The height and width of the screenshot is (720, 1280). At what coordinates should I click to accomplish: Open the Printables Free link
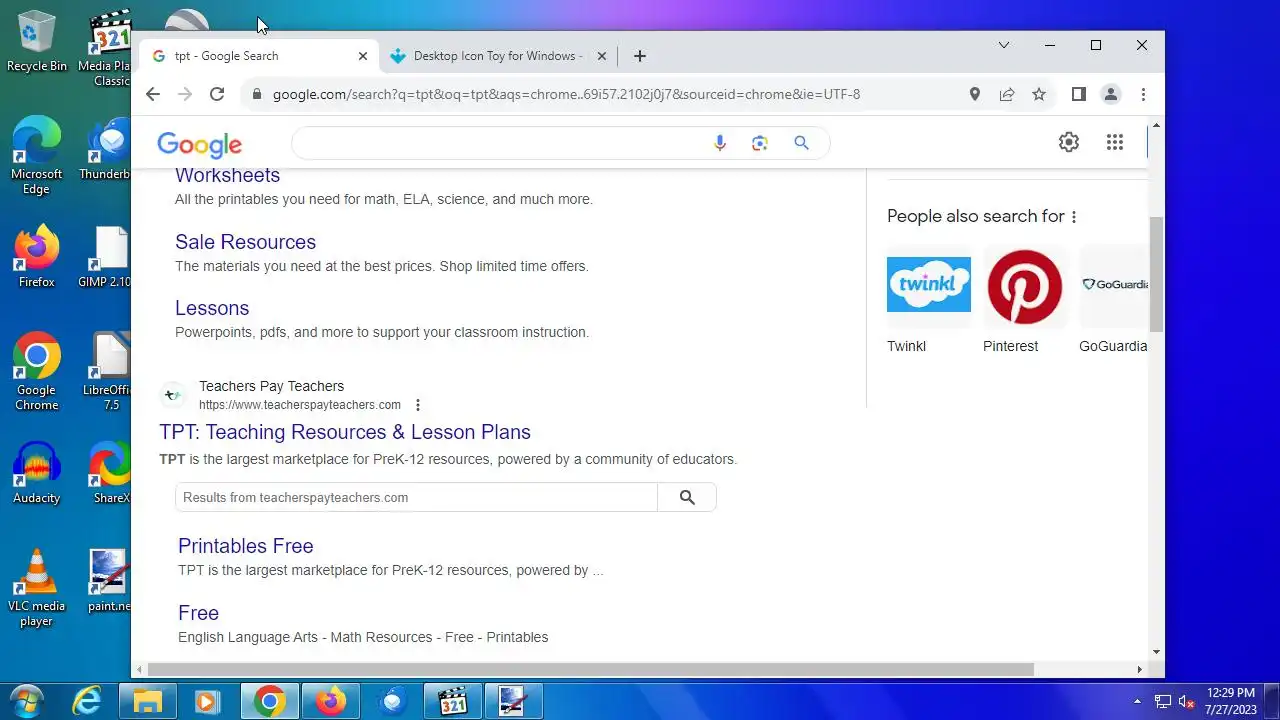pyautogui.click(x=246, y=546)
